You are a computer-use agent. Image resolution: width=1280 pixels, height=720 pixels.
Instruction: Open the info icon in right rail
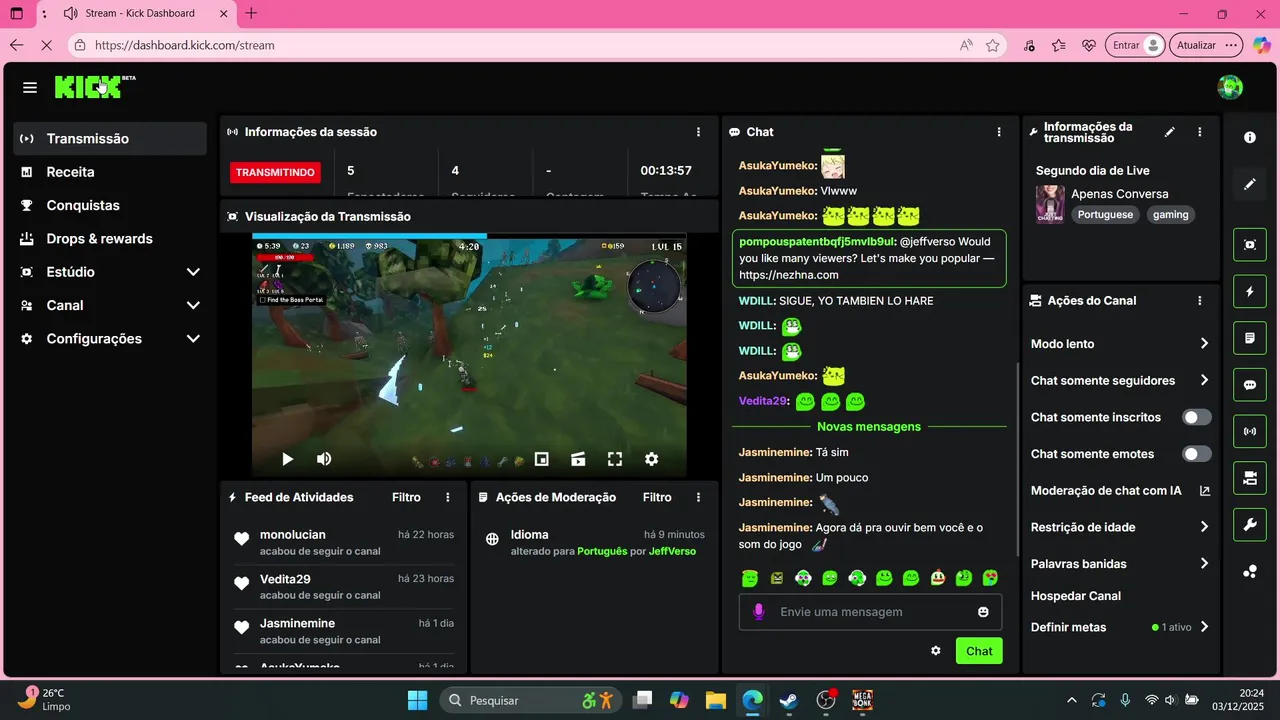(1250, 138)
